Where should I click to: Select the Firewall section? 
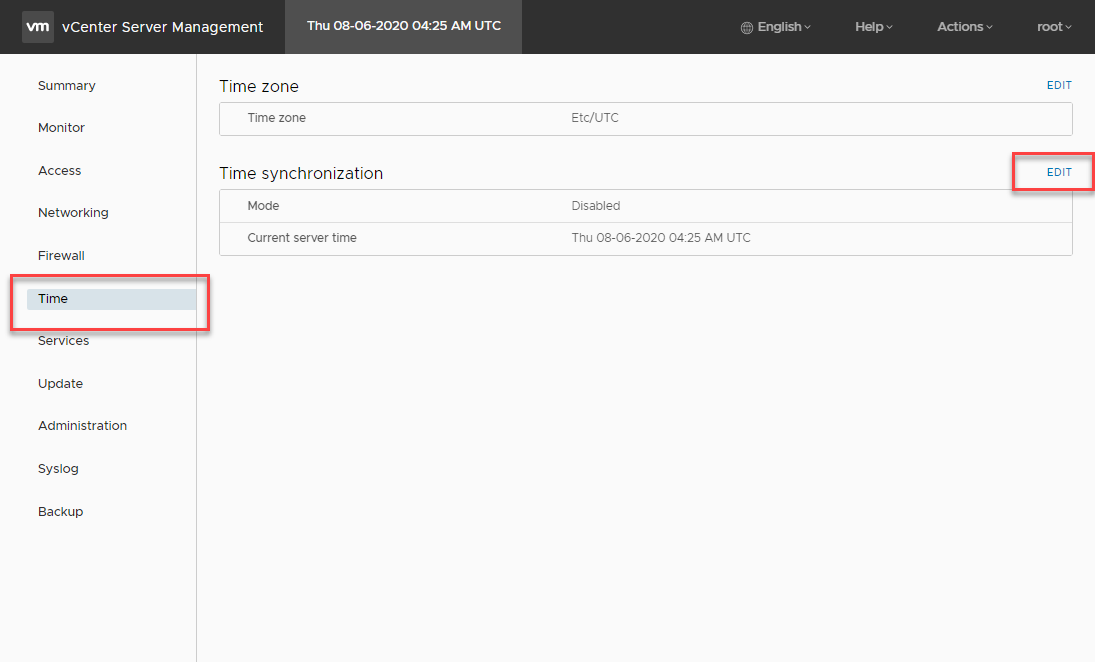61,255
